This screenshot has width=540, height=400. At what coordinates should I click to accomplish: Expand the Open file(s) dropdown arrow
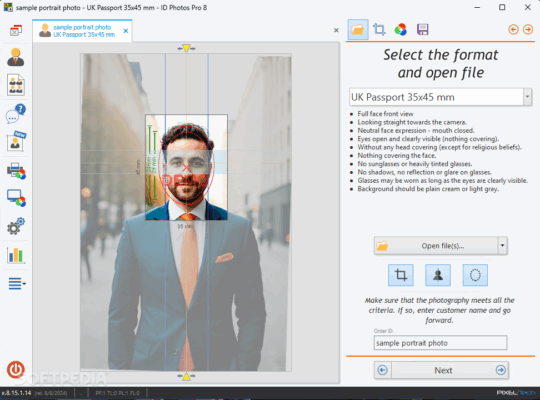tap(502, 246)
